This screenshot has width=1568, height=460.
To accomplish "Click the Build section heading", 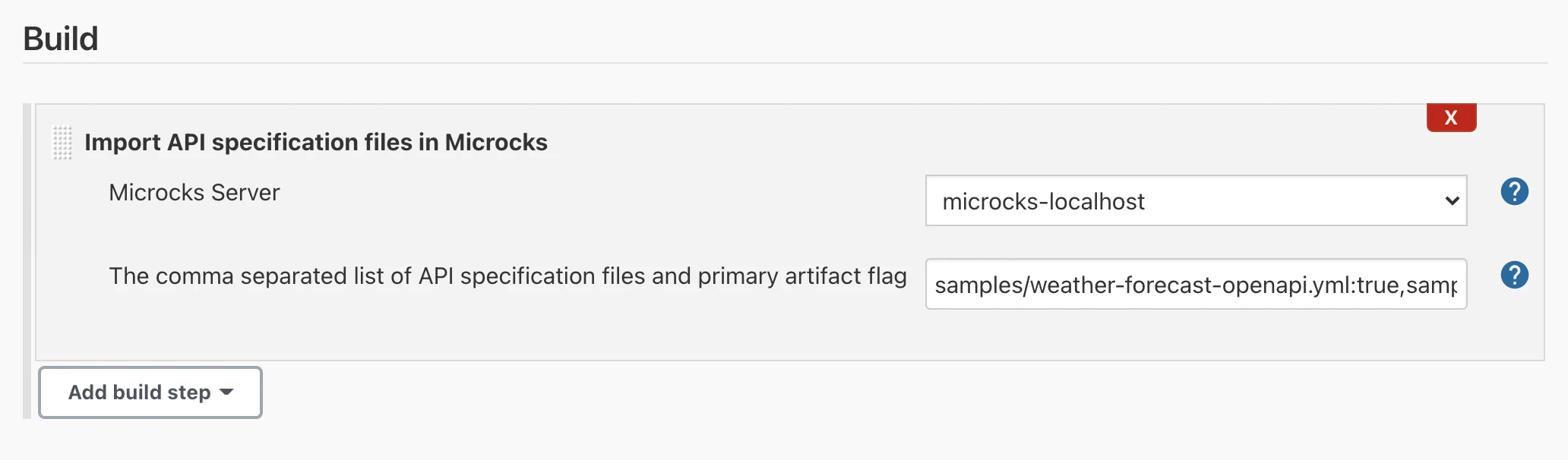I will pos(61,39).
